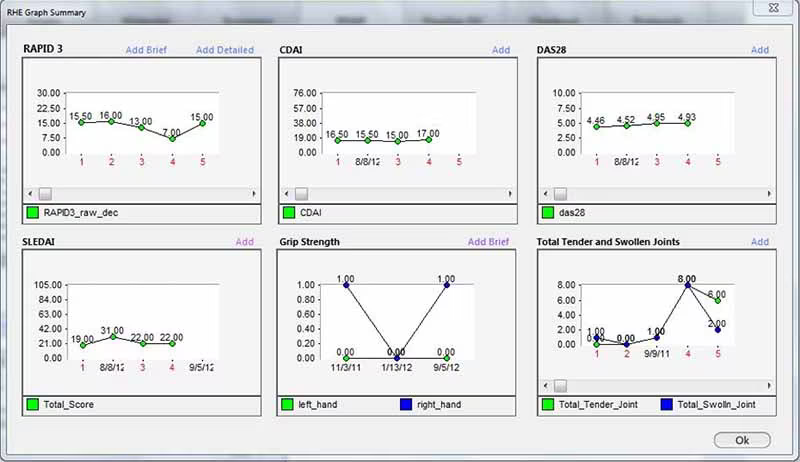This screenshot has height=462, width=800.
Task: Click blue right_hand legend swatch
Action: 406,404
